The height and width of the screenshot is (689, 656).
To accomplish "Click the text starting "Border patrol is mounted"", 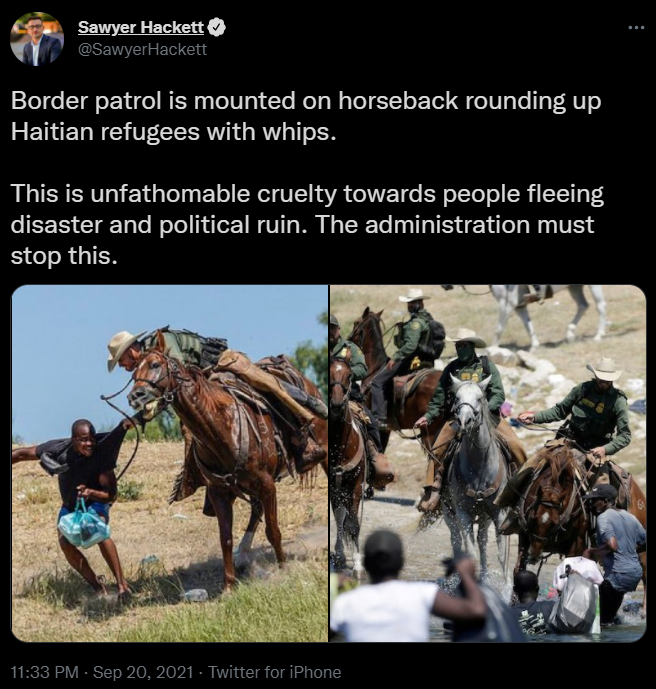I will point(306,116).
